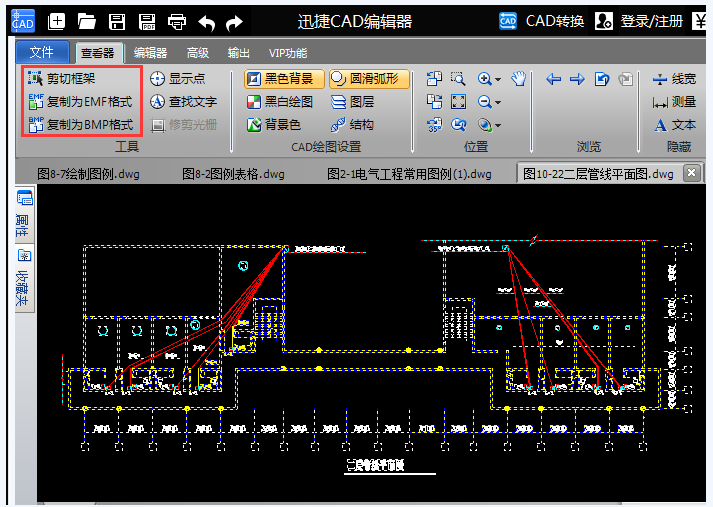
Task: Click the zoom object globe icon
Action: click(x=484, y=125)
